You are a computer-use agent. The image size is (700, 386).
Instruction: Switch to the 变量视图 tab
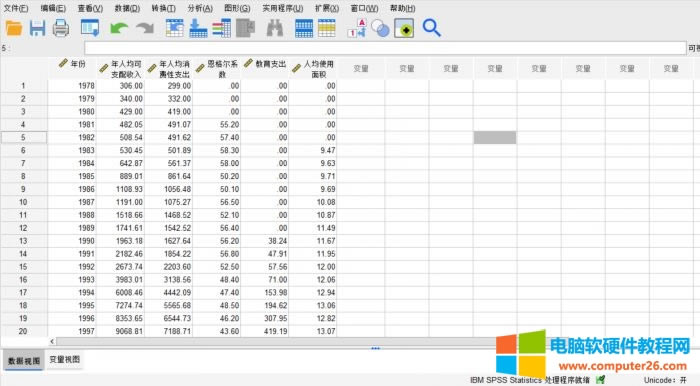[65, 360]
